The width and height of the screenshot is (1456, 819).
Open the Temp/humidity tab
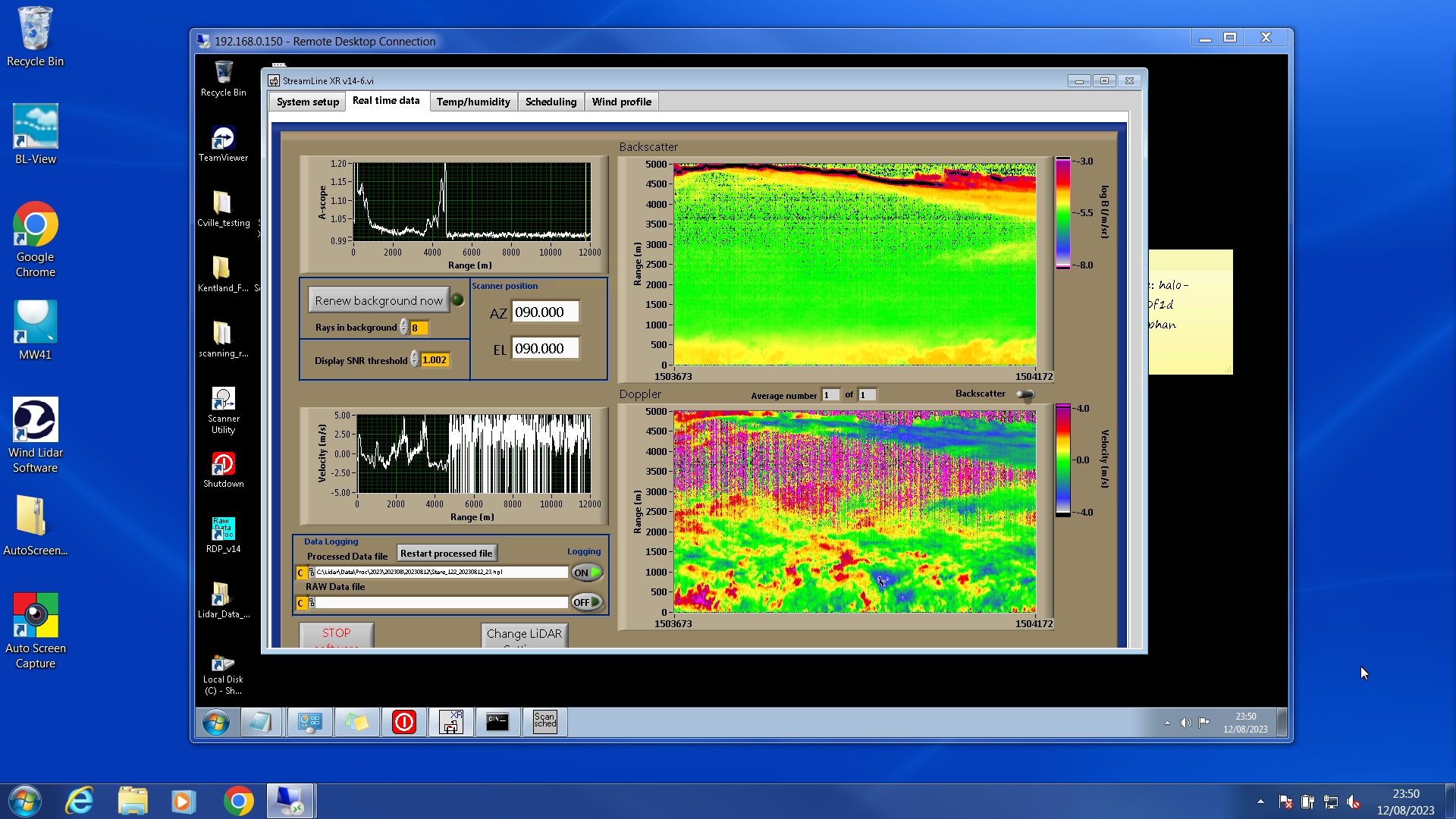[x=473, y=102]
